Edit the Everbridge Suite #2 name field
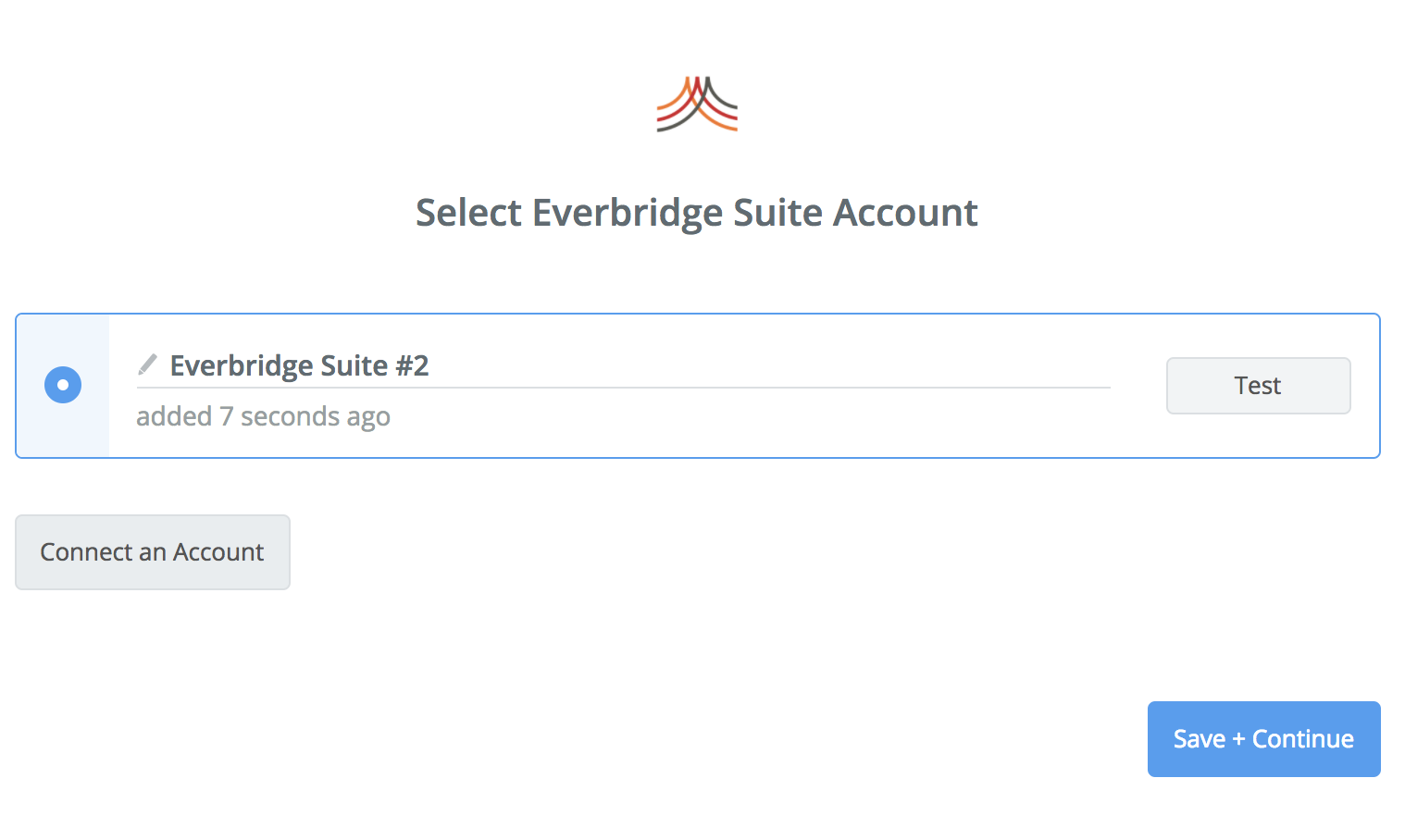 623,366
